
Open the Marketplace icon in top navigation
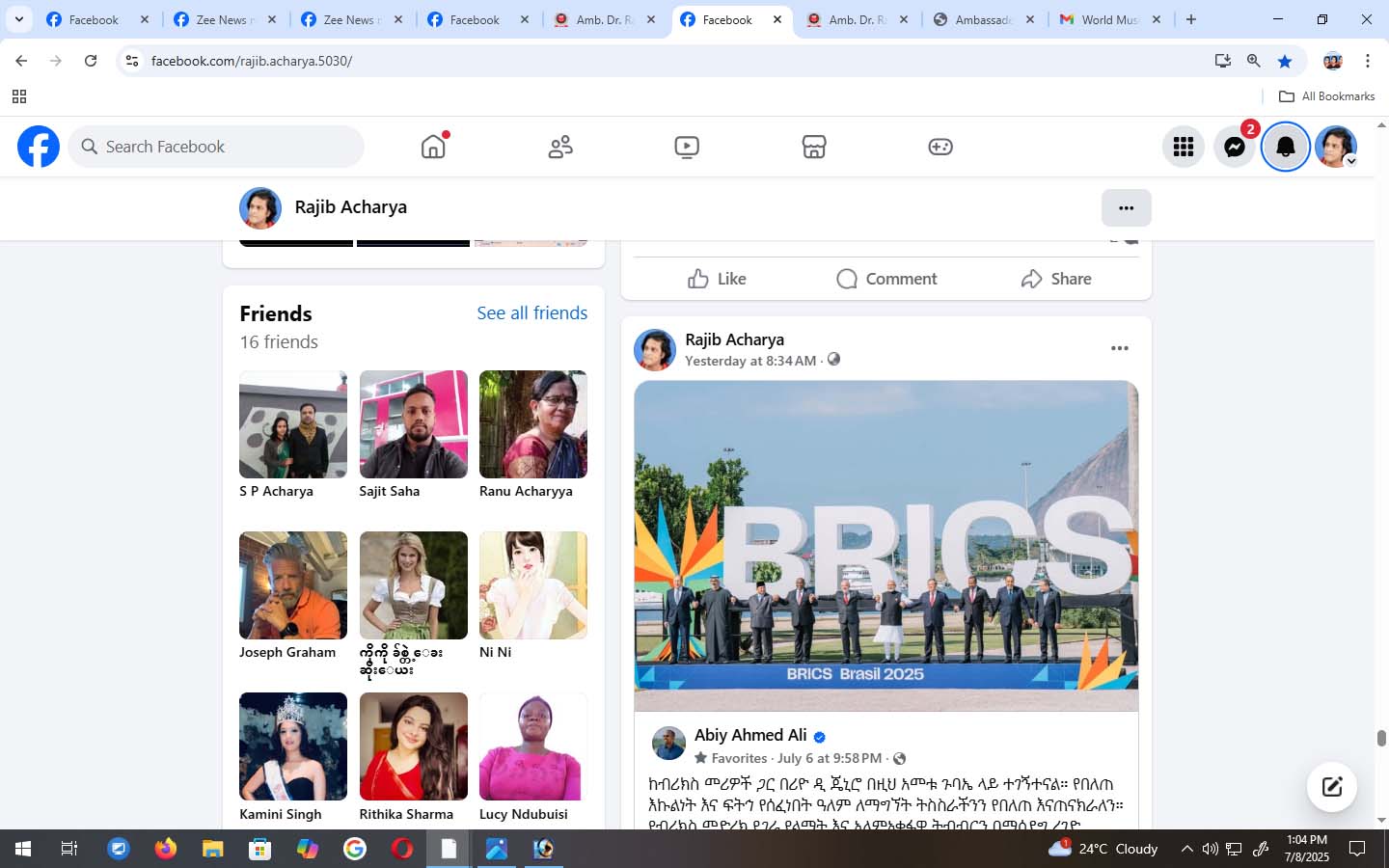pyautogui.click(x=814, y=147)
